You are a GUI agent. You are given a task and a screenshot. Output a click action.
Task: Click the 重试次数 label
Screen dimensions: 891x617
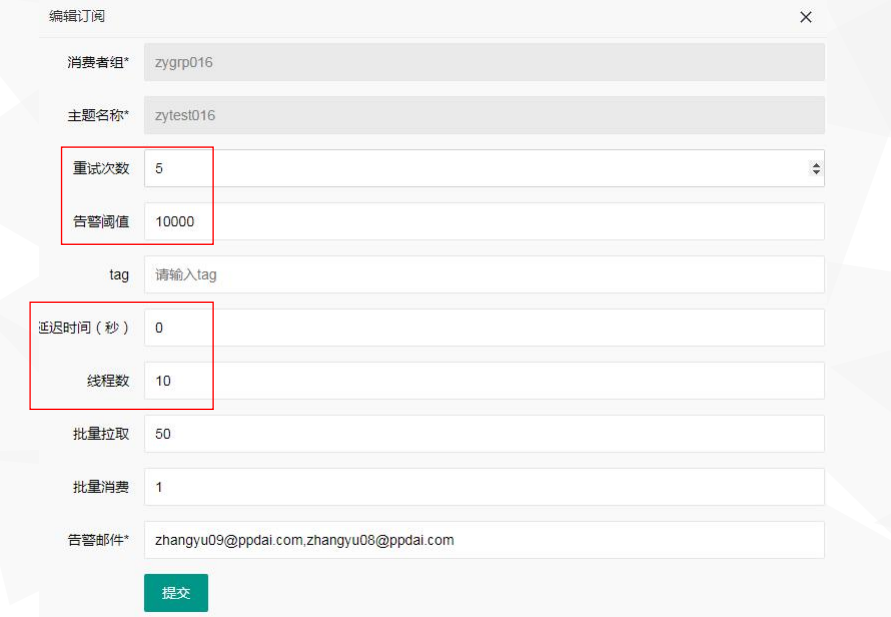tap(101, 168)
